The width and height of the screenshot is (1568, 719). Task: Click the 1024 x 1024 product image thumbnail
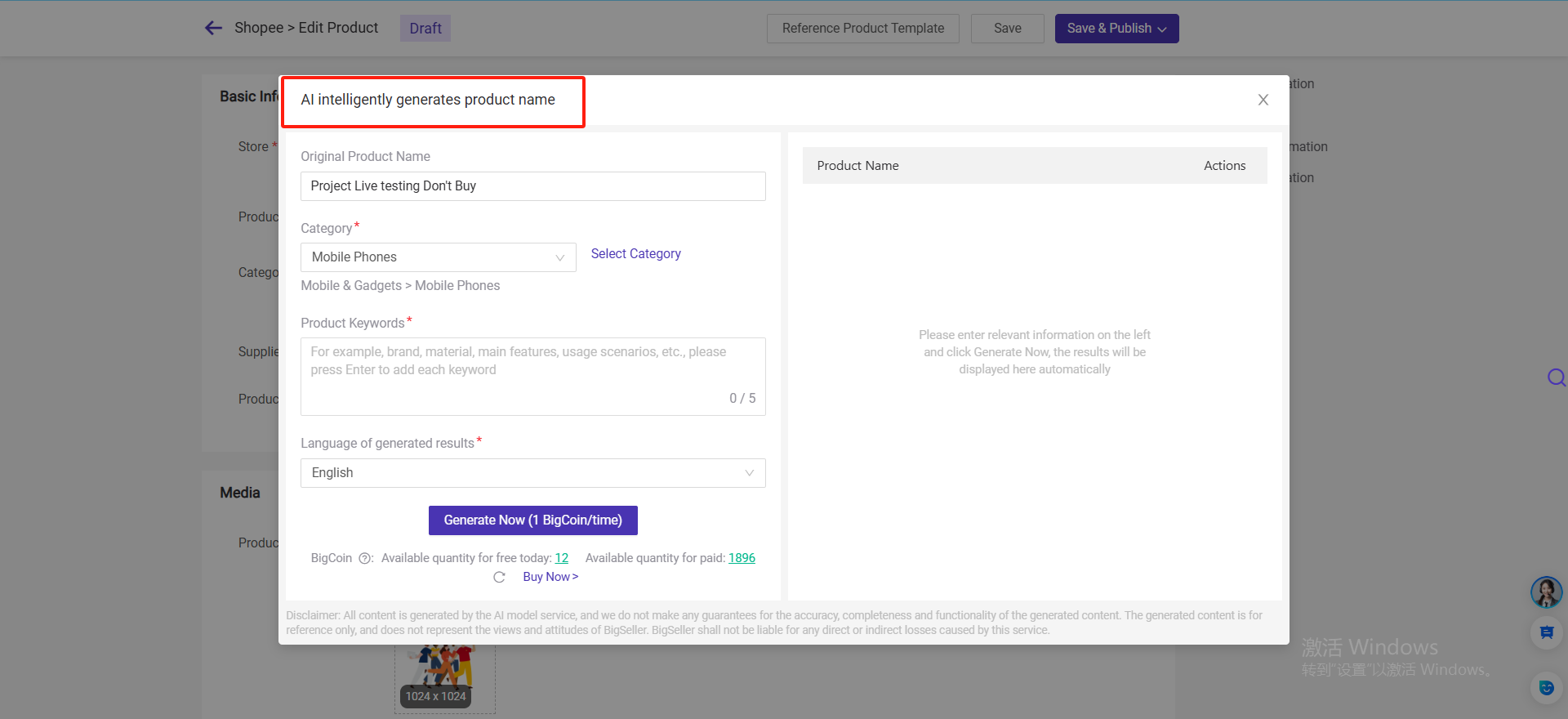[445, 674]
